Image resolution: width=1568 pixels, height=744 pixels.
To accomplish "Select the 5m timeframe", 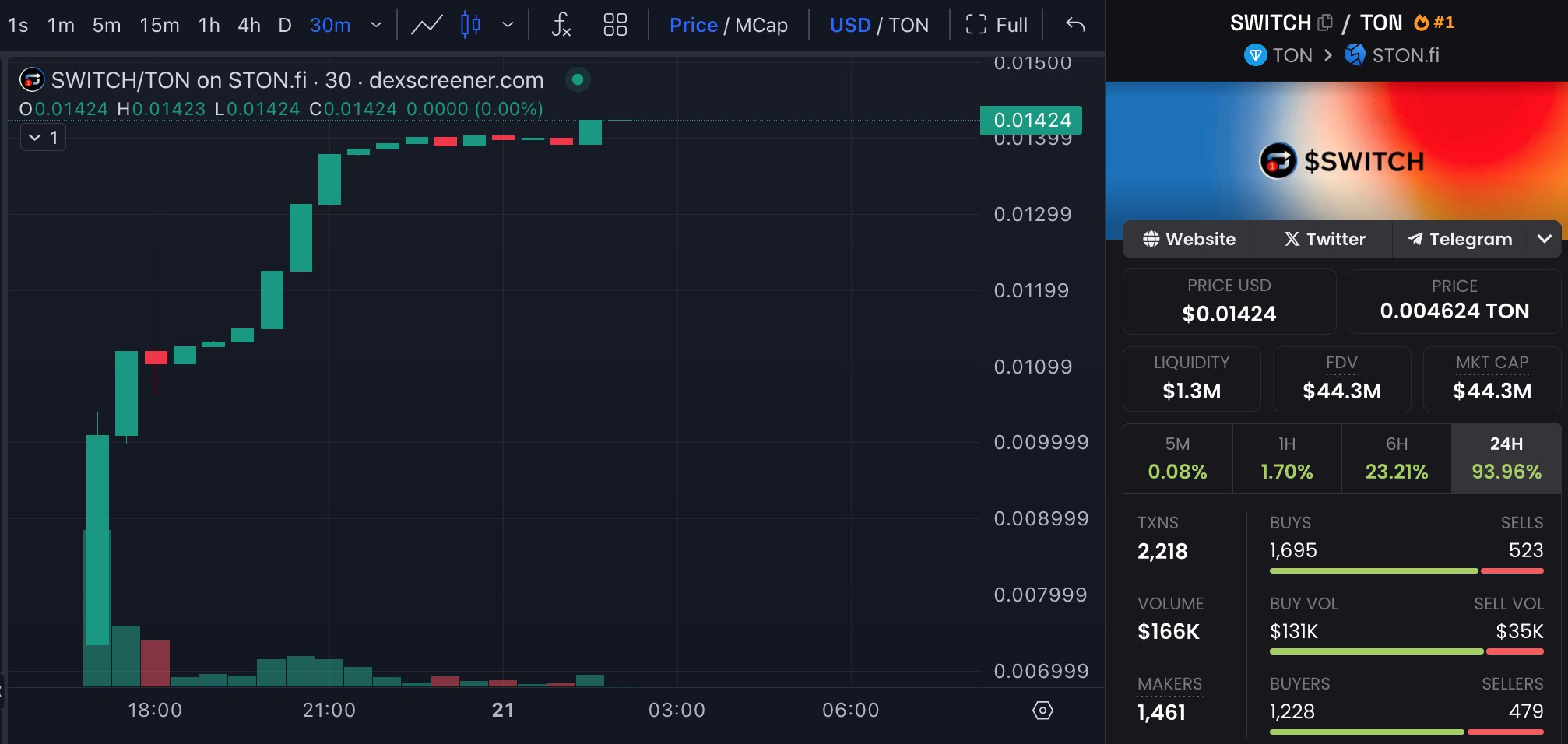I will [x=107, y=25].
